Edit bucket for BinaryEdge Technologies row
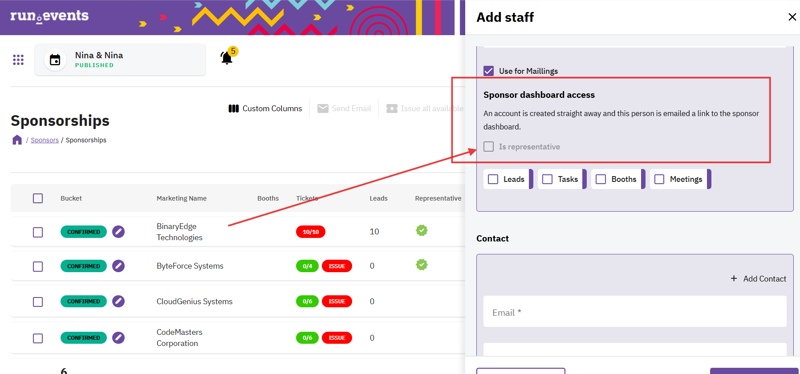The width and height of the screenshot is (800, 374). click(x=118, y=232)
